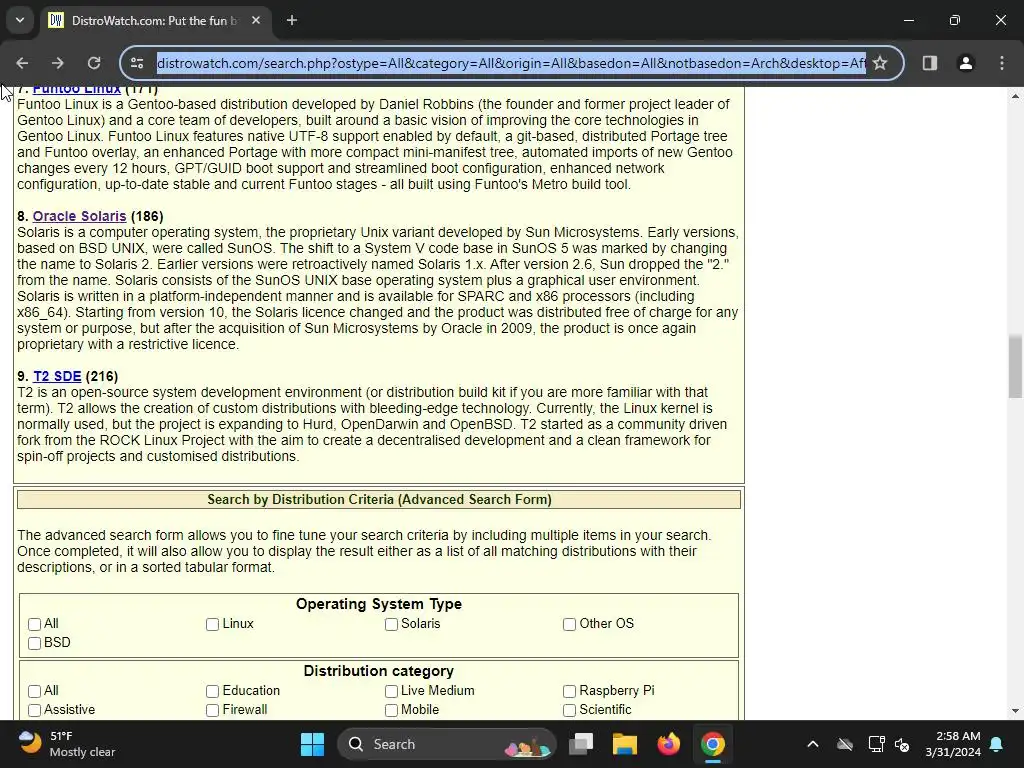Image resolution: width=1024 pixels, height=768 pixels.
Task: Open the Chrome profile menu
Action: coord(965,63)
